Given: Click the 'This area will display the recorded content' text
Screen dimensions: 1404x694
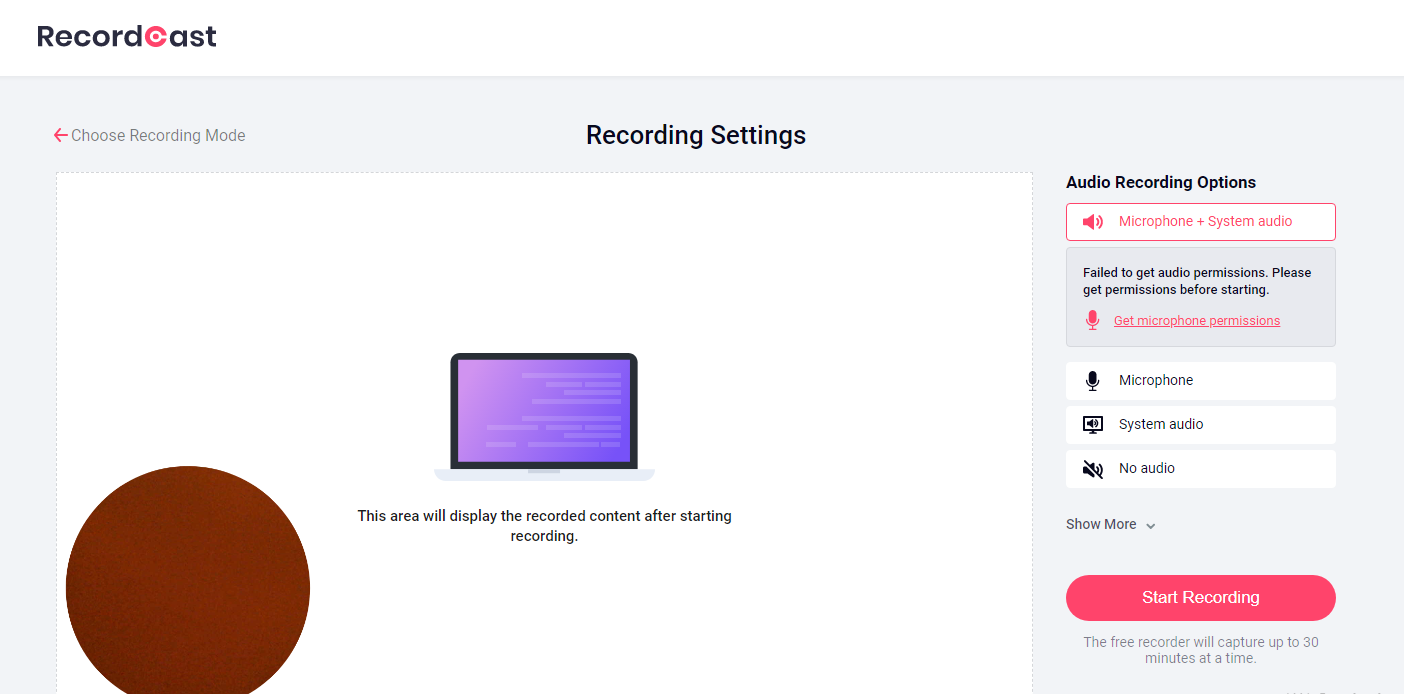Looking at the screenshot, I should pos(545,526).
